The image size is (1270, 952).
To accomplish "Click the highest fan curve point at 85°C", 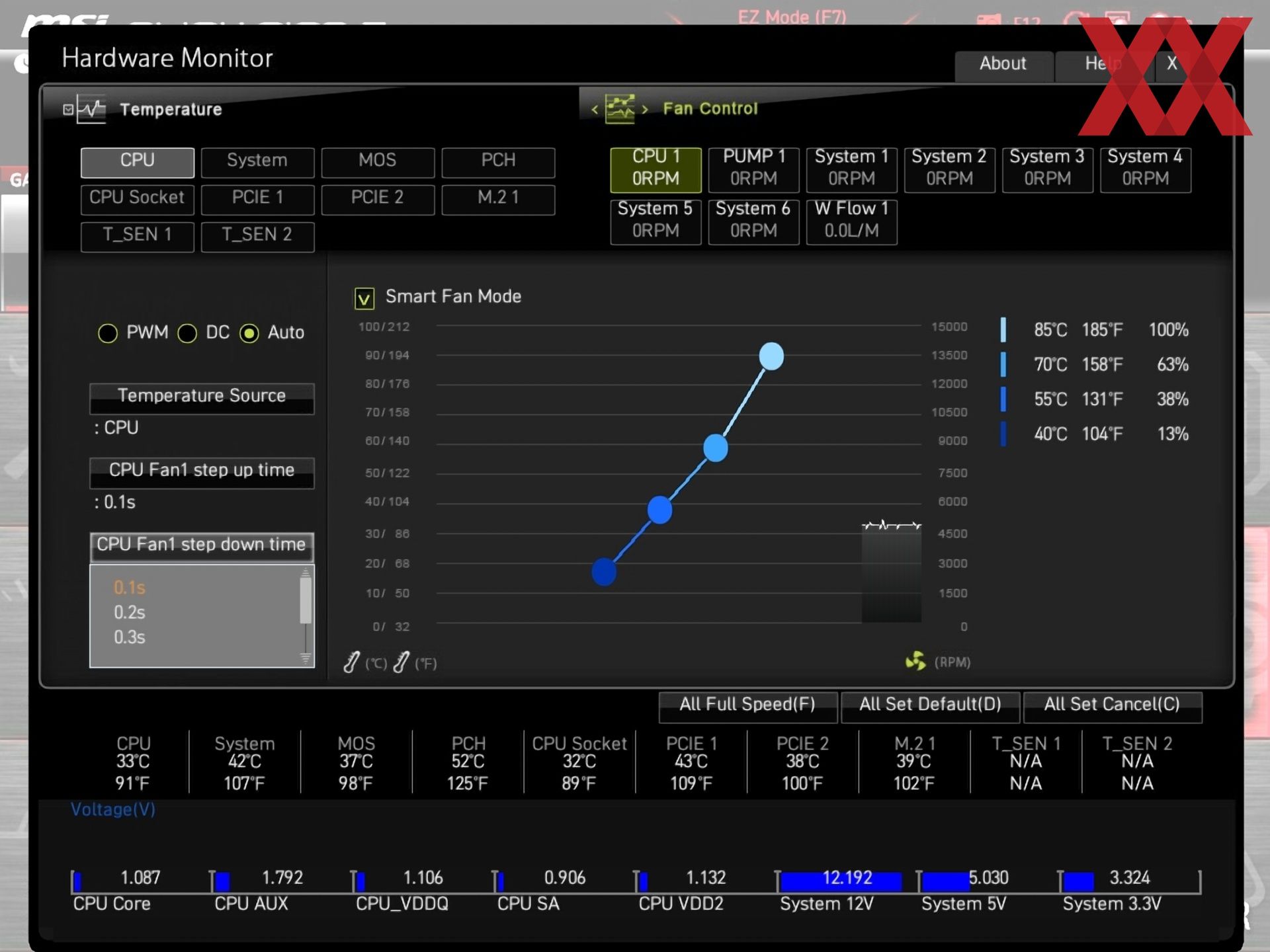I will pyautogui.click(x=771, y=356).
